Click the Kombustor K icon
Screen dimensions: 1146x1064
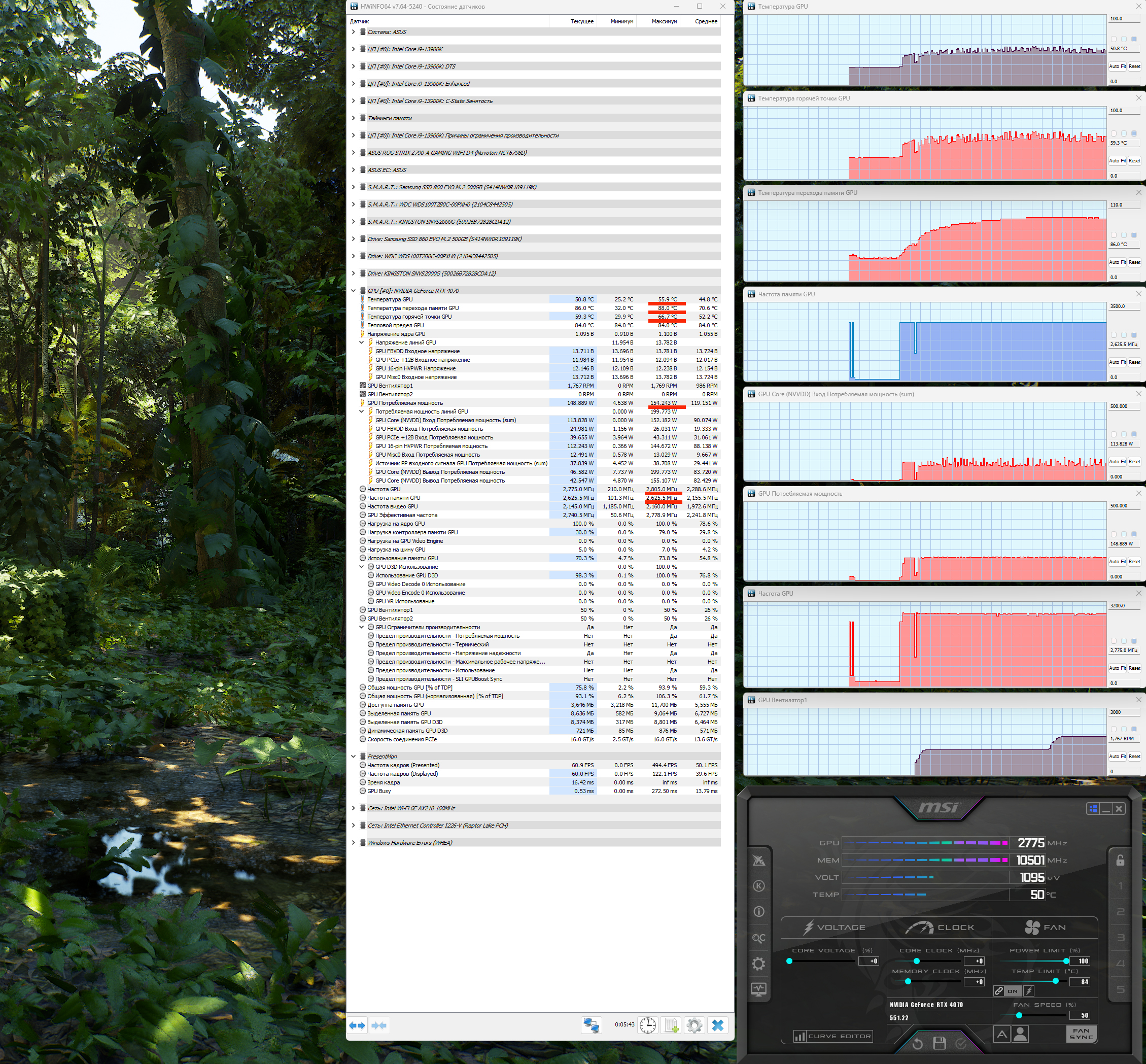click(758, 886)
